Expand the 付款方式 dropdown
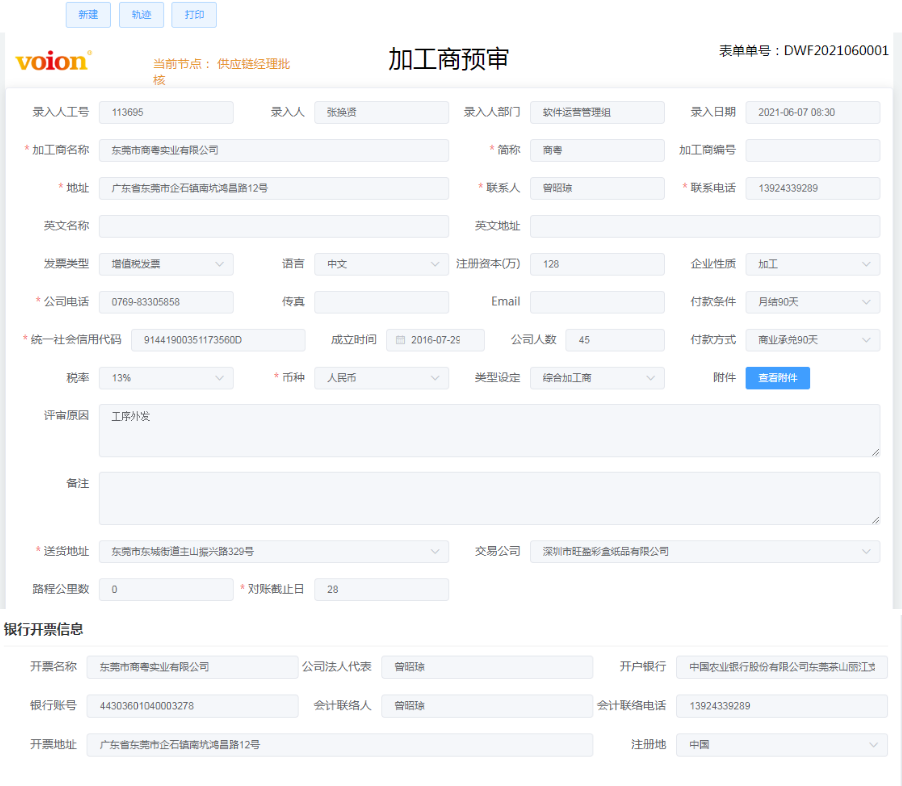 [x=813, y=340]
